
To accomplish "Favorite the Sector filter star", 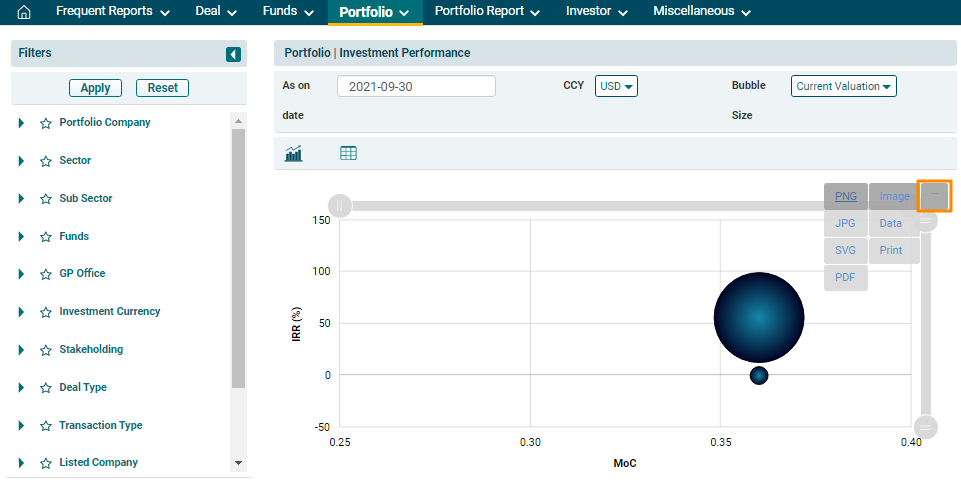I will (45, 161).
